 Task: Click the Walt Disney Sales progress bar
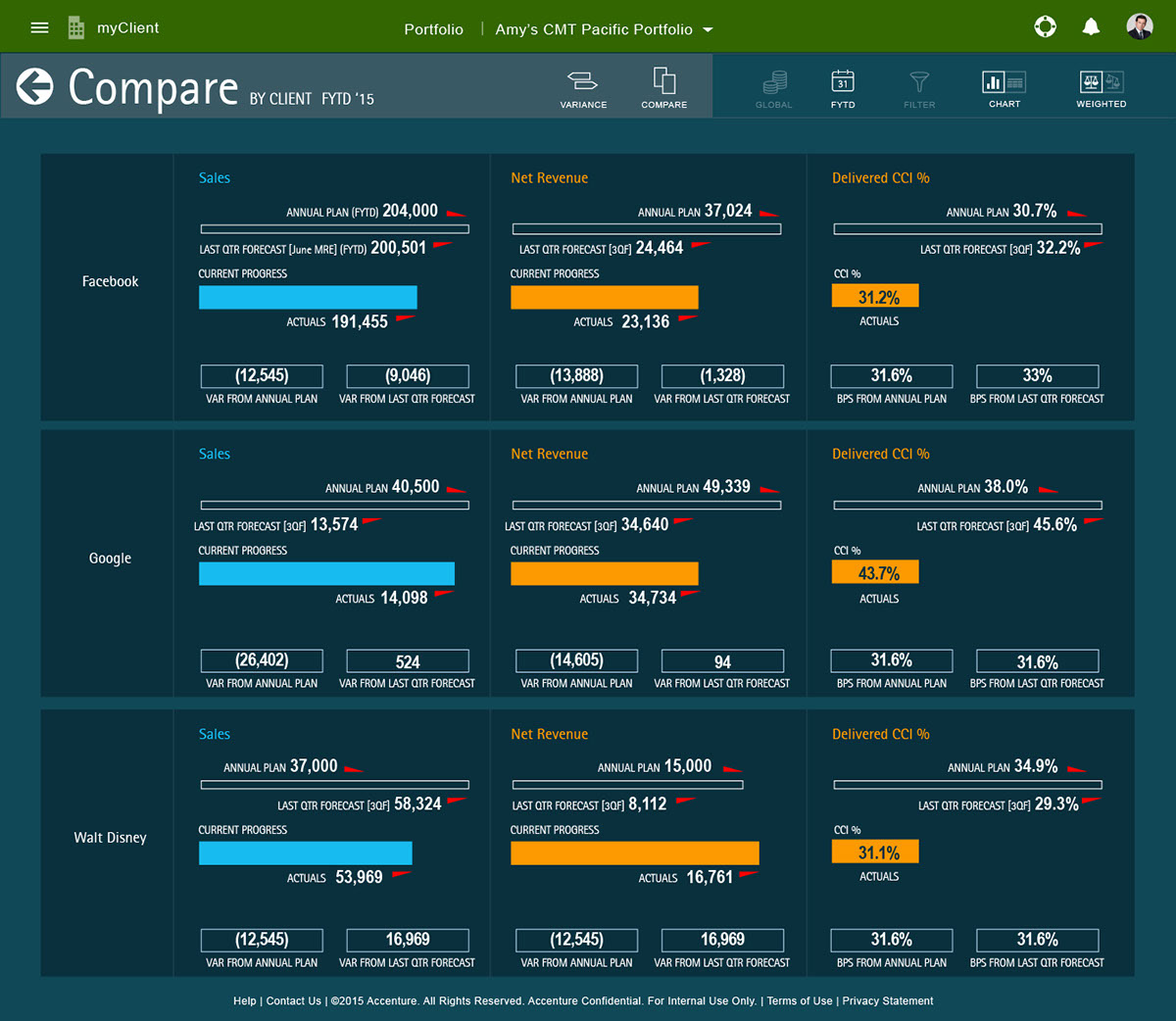[306, 852]
